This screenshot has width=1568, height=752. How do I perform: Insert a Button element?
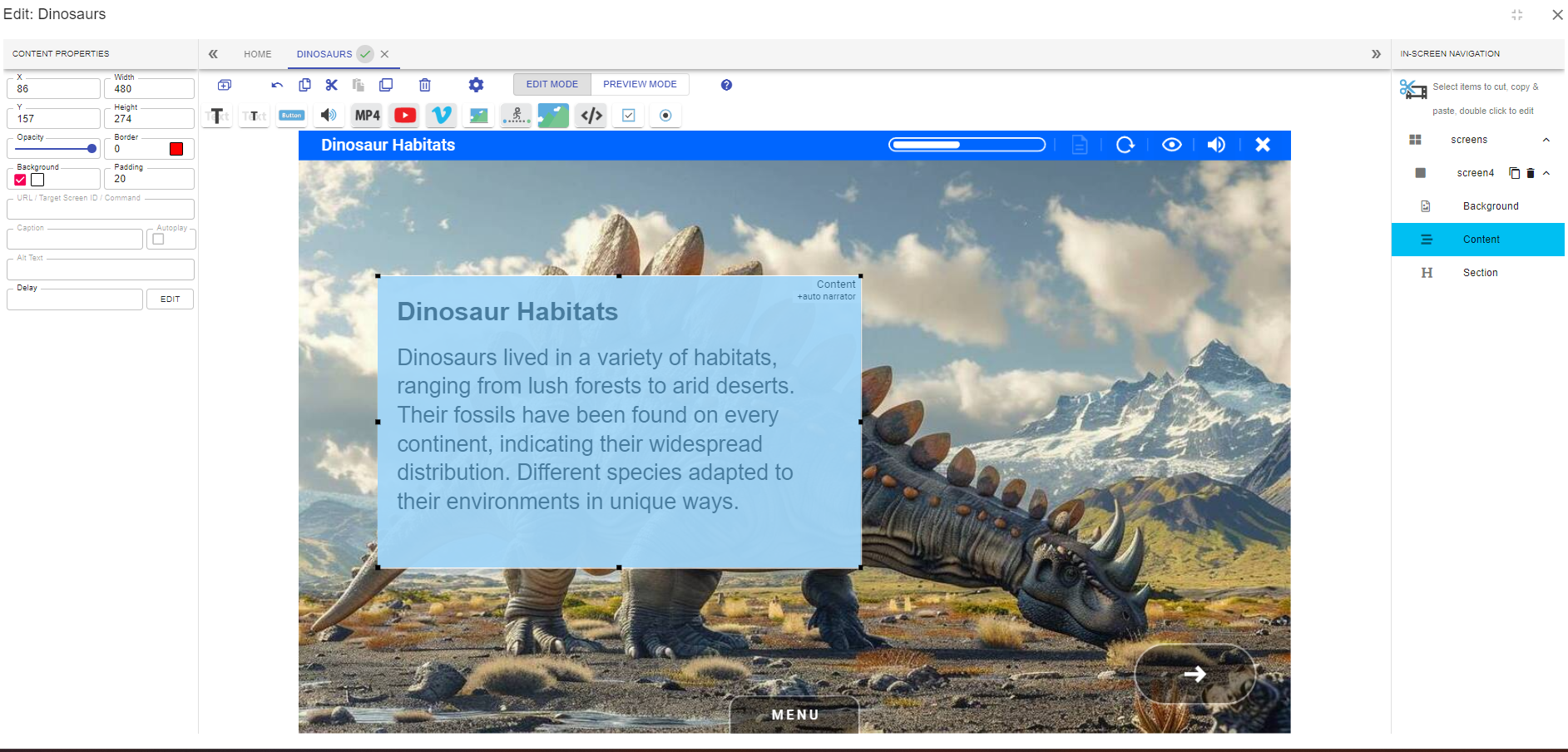pos(291,116)
